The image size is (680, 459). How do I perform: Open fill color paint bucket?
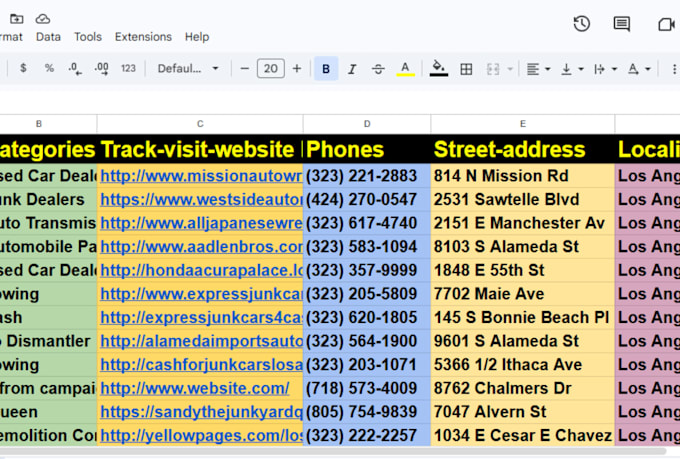[x=438, y=69]
